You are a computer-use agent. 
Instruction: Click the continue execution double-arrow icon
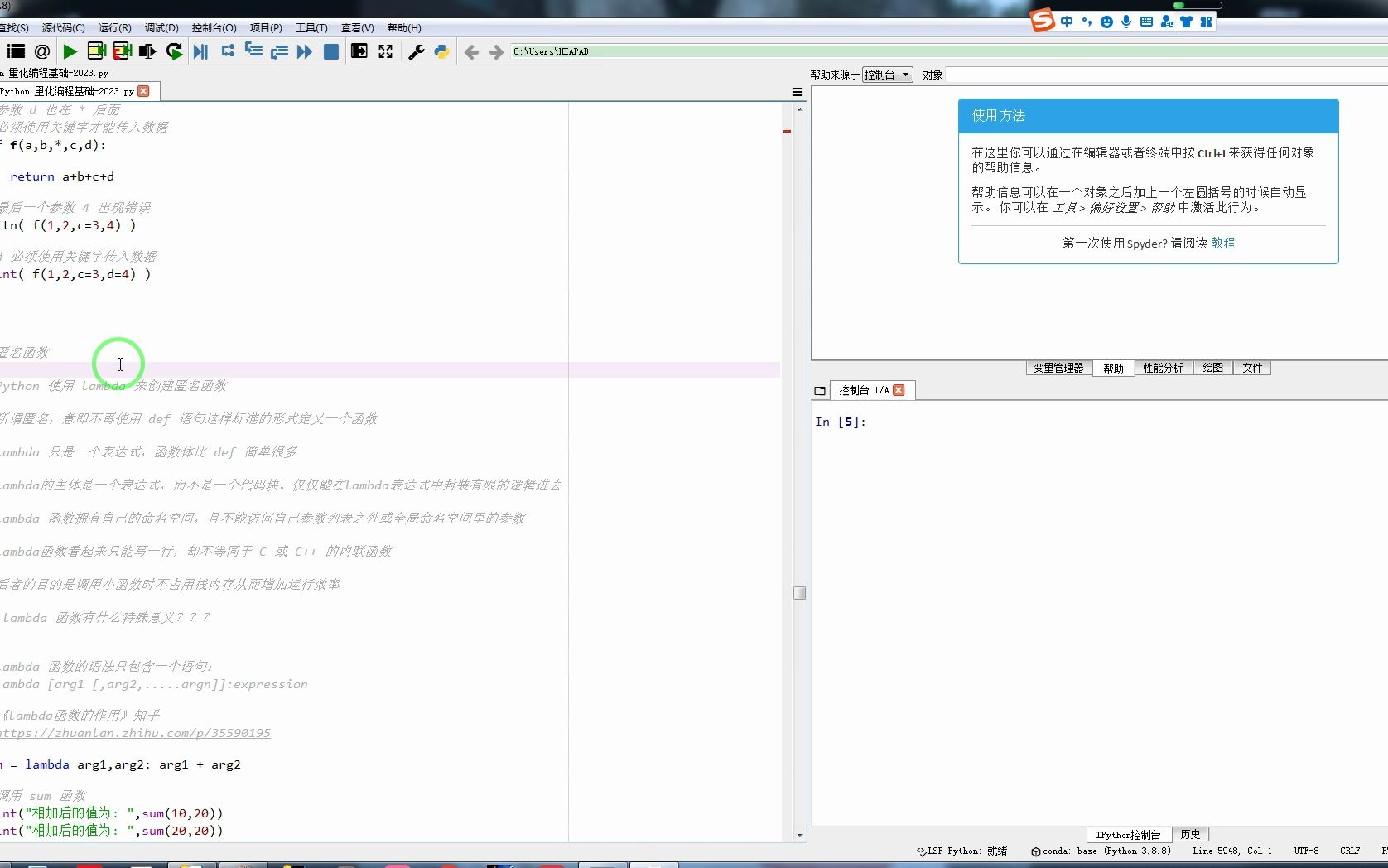tap(305, 51)
